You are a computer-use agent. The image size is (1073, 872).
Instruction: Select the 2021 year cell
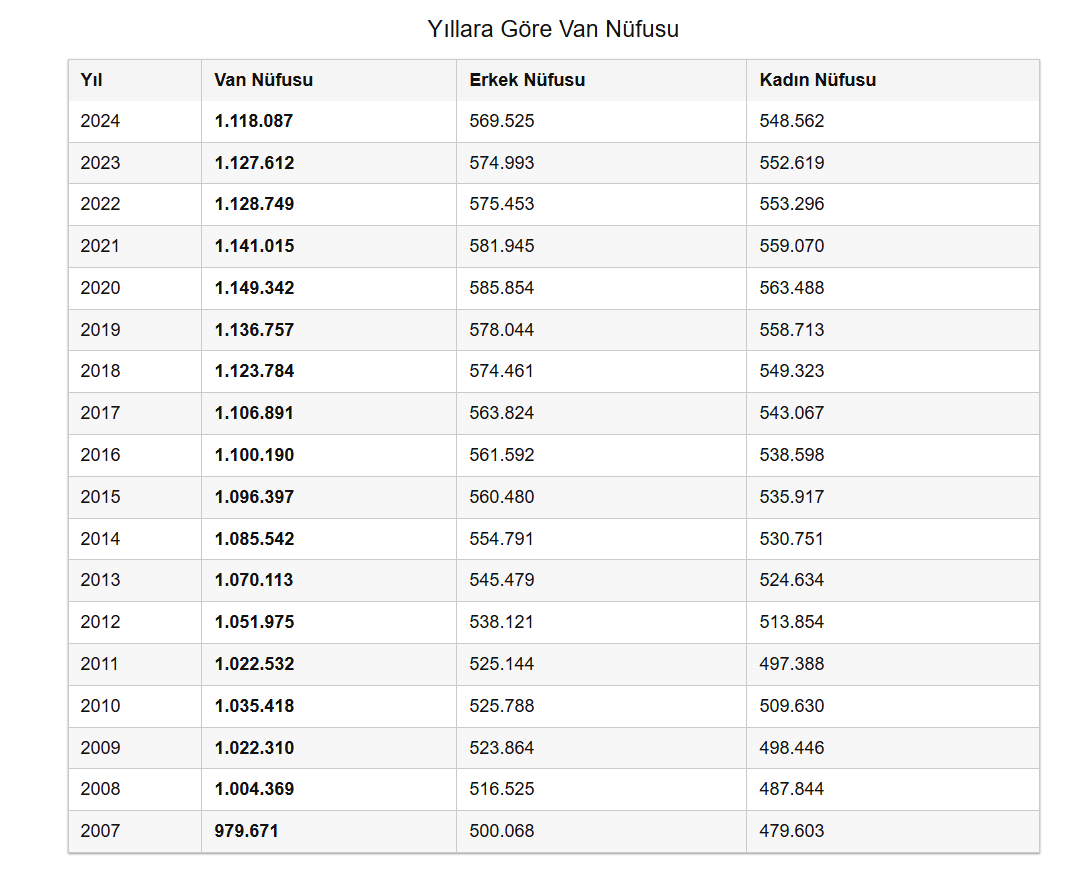click(x=100, y=246)
